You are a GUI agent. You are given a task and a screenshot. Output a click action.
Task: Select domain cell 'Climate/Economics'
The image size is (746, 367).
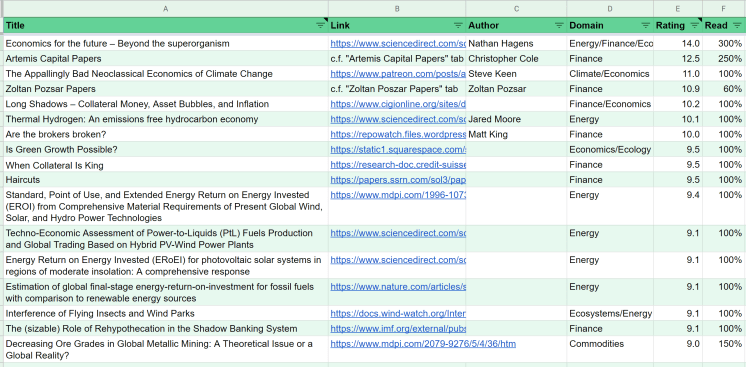[610, 74]
